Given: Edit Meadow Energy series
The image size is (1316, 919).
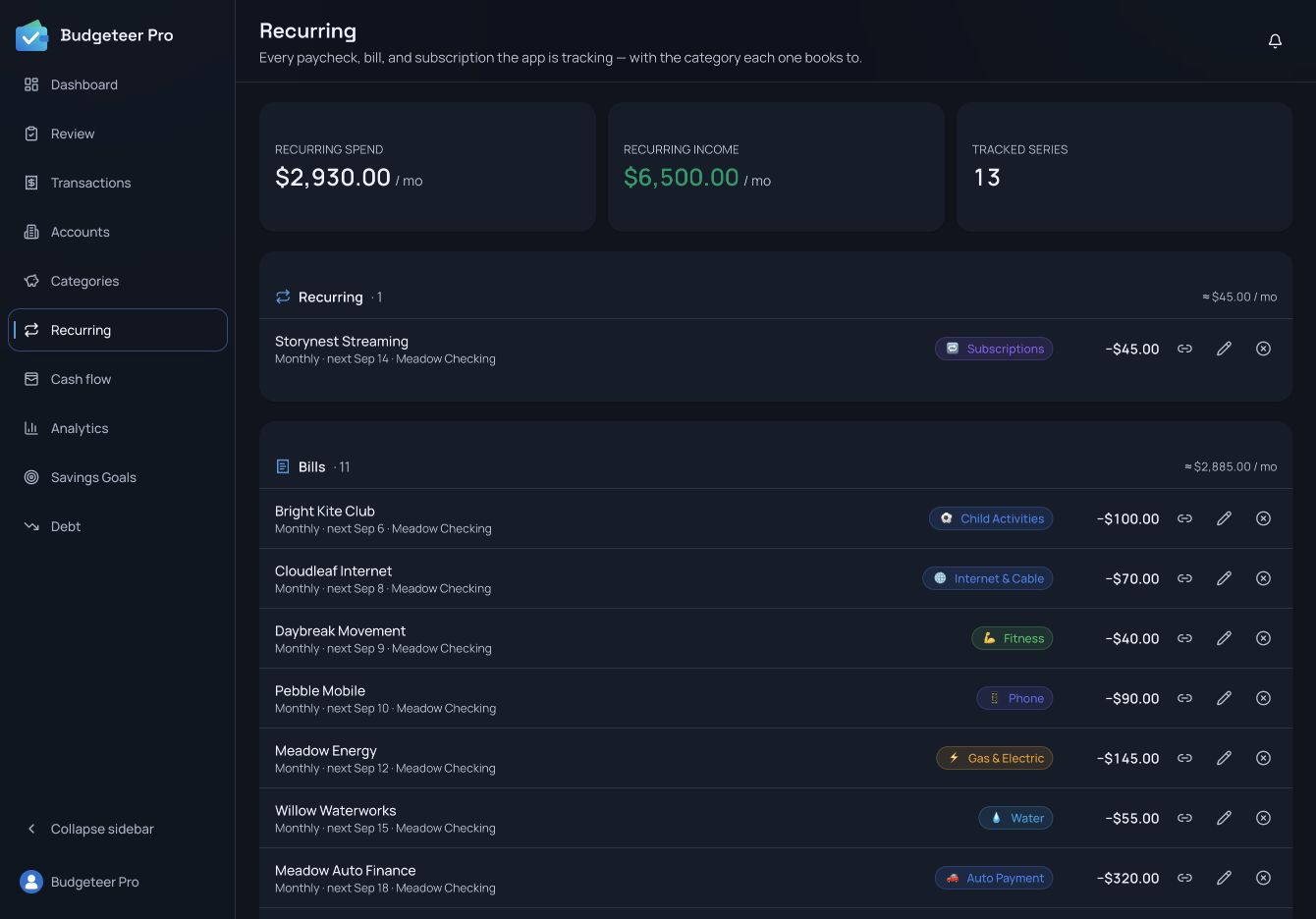Looking at the screenshot, I should (1225, 758).
